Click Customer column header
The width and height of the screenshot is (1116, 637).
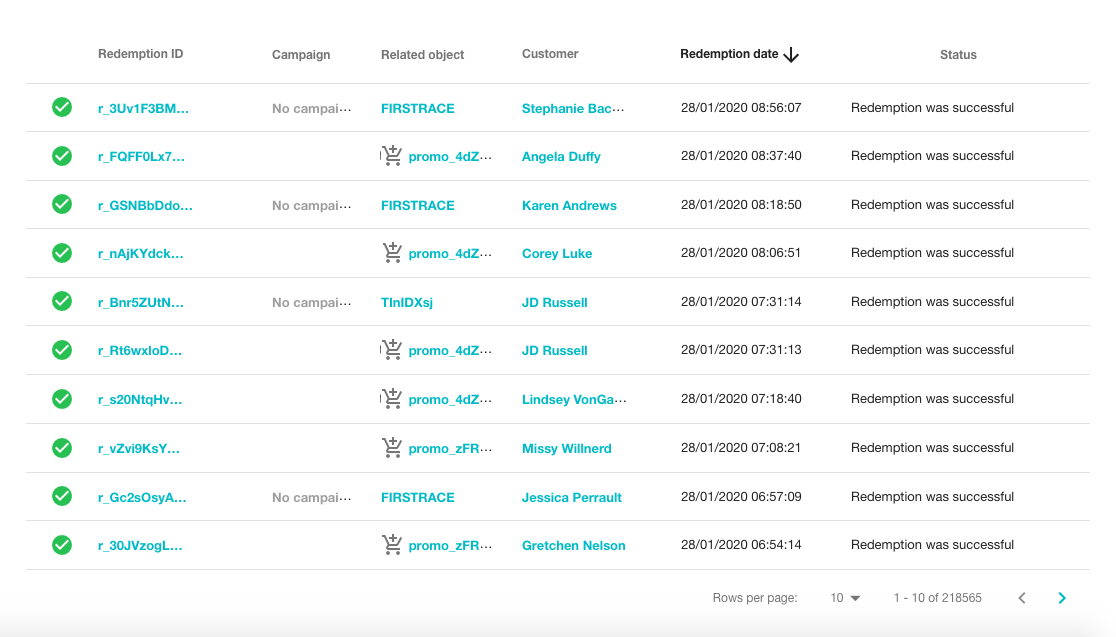[550, 54]
